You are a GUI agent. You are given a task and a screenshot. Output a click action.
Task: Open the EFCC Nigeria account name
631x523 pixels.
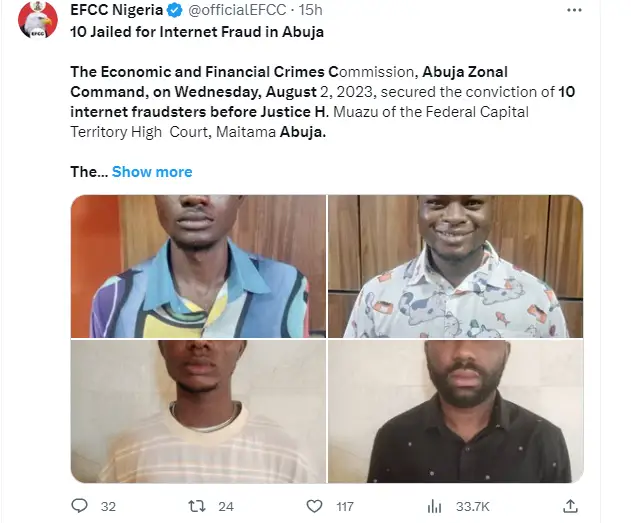(116, 12)
